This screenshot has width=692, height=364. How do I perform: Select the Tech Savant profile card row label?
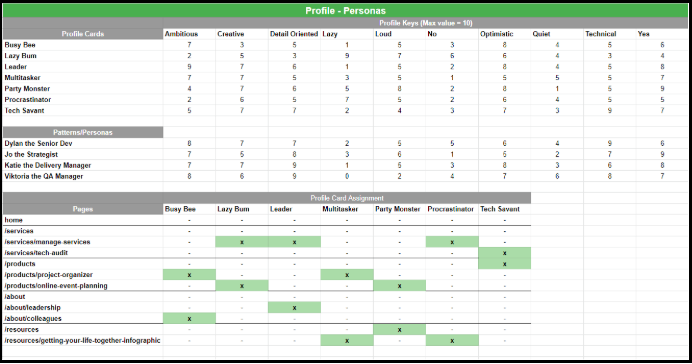pyautogui.click(x=83, y=110)
